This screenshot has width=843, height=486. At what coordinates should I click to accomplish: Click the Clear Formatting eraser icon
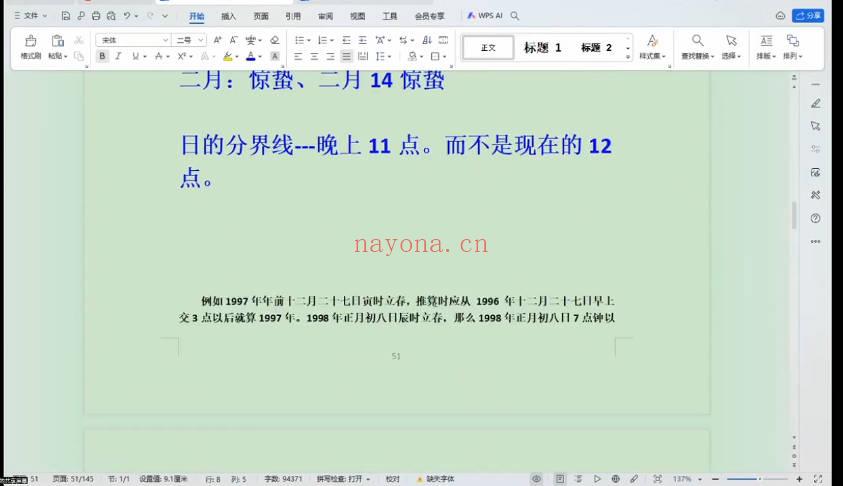click(275, 40)
